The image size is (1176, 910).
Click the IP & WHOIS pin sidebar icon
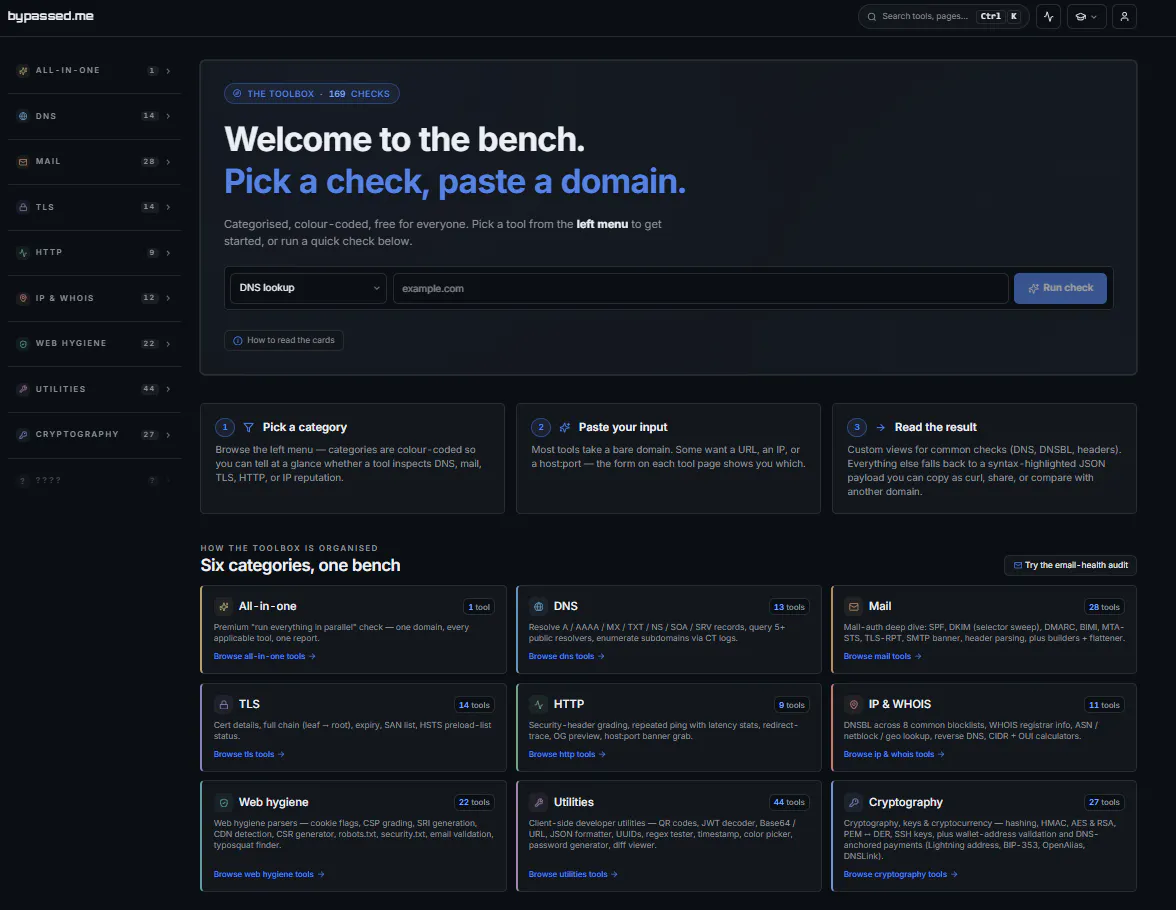pyautogui.click(x=23, y=298)
